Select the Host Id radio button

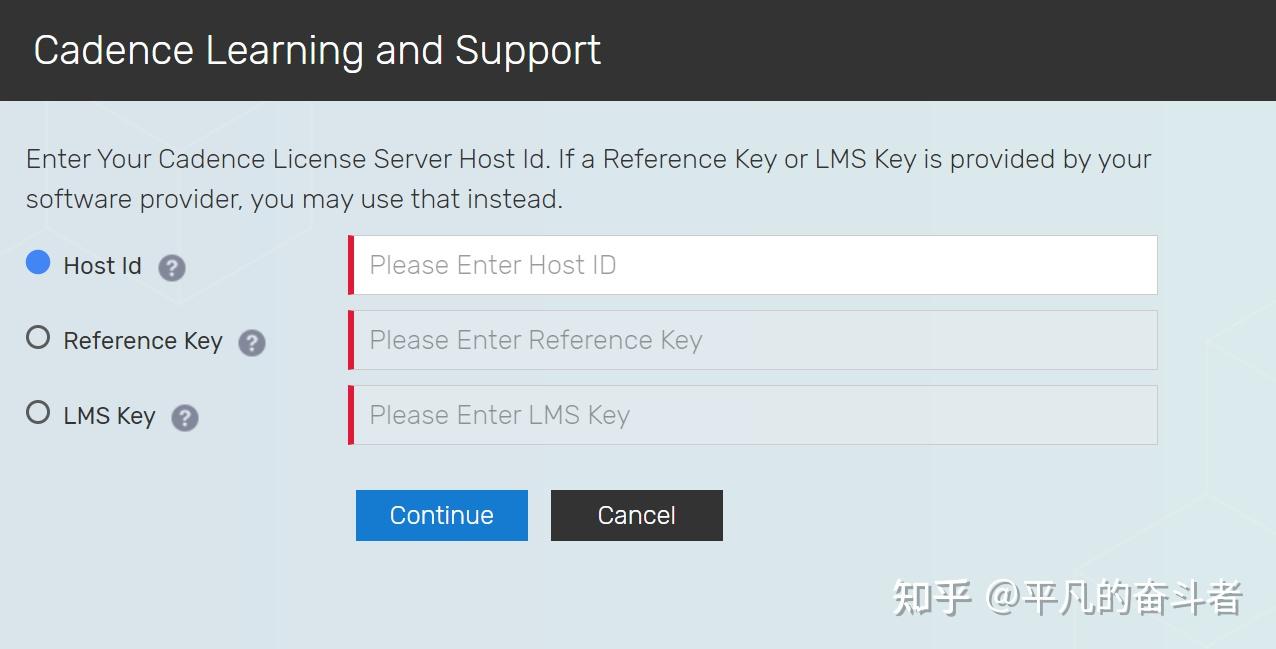[38, 263]
